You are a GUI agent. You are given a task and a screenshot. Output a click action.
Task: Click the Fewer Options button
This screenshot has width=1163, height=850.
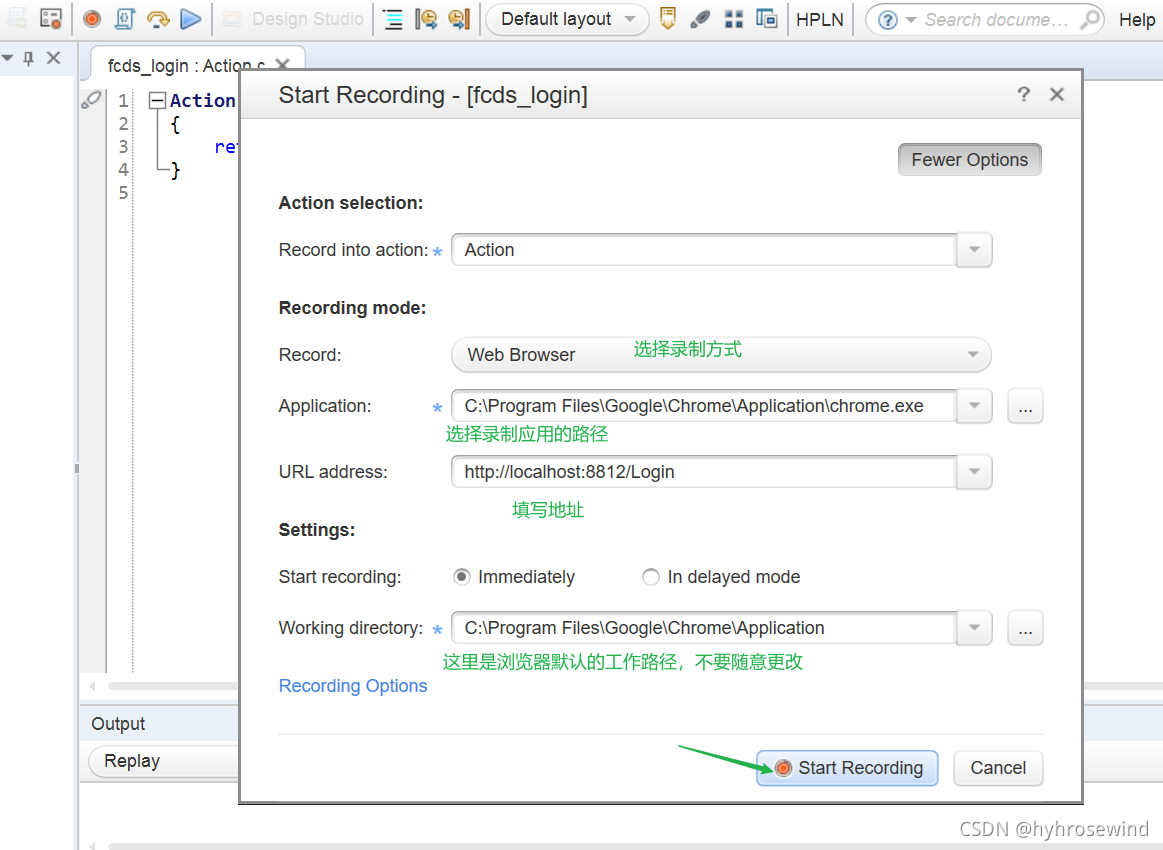[969, 159]
